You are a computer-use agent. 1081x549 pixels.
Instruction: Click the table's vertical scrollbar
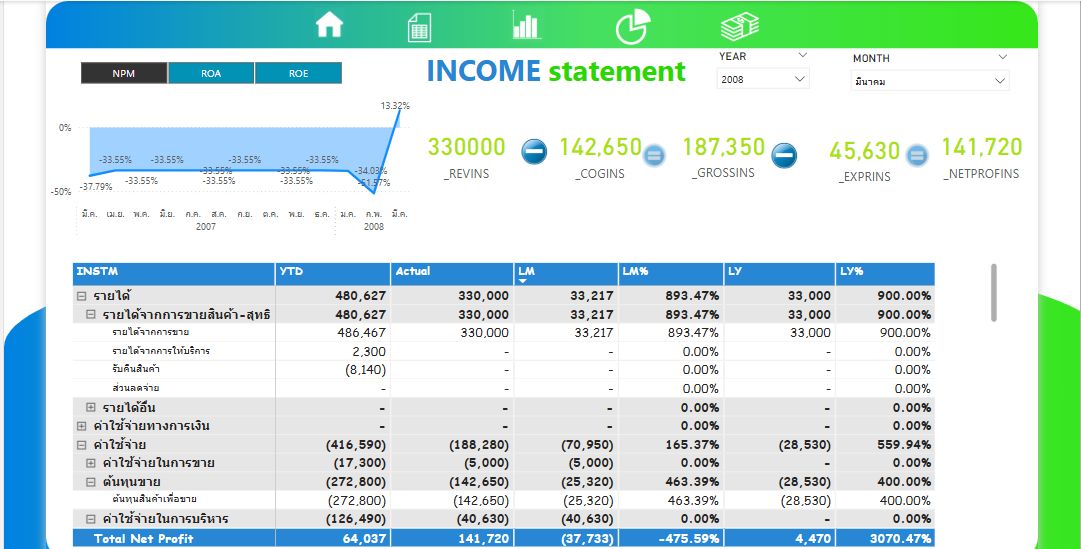coord(993,293)
